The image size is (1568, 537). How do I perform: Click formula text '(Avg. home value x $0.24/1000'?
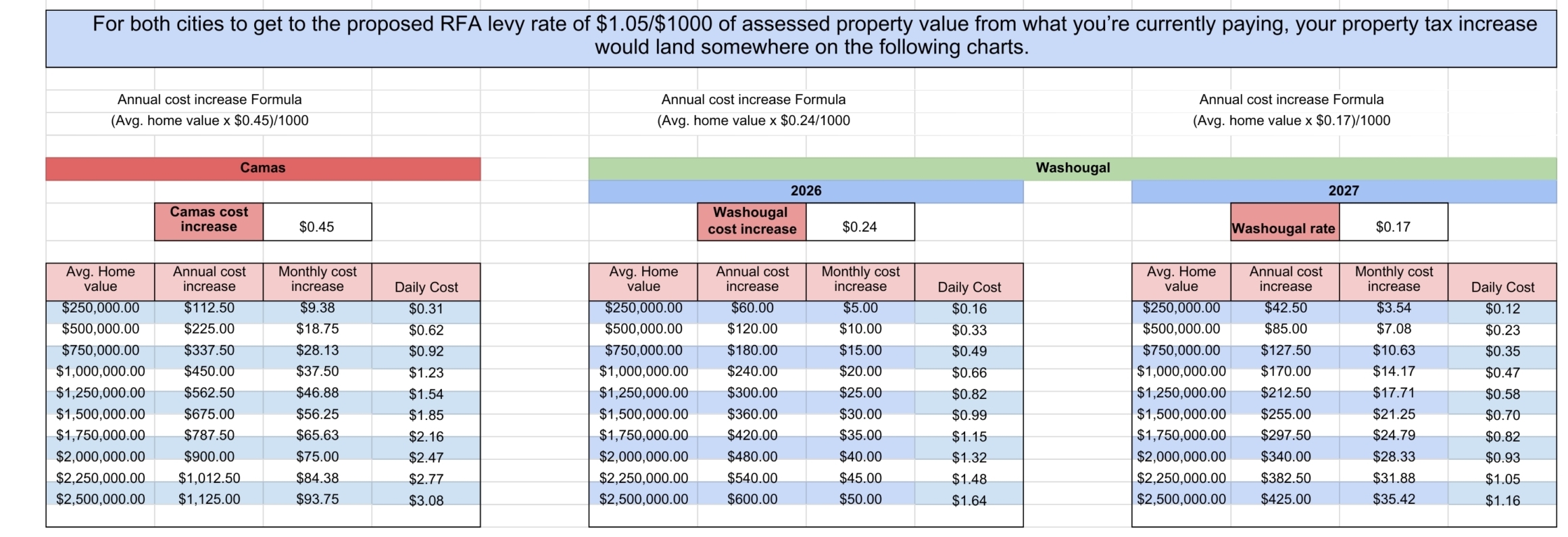(x=754, y=121)
